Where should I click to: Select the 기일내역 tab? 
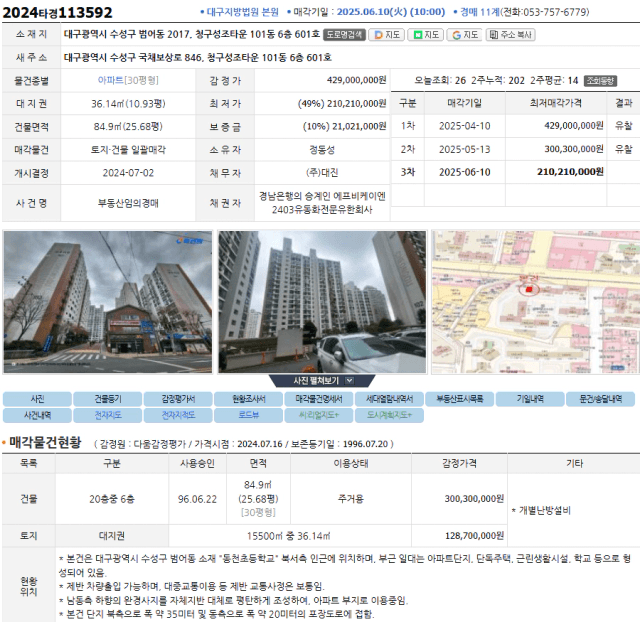(530, 399)
